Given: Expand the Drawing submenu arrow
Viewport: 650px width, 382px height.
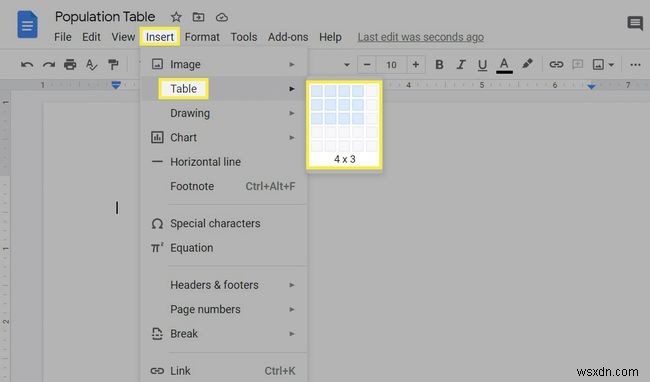Looking at the screenshot, I should point(292,113).
